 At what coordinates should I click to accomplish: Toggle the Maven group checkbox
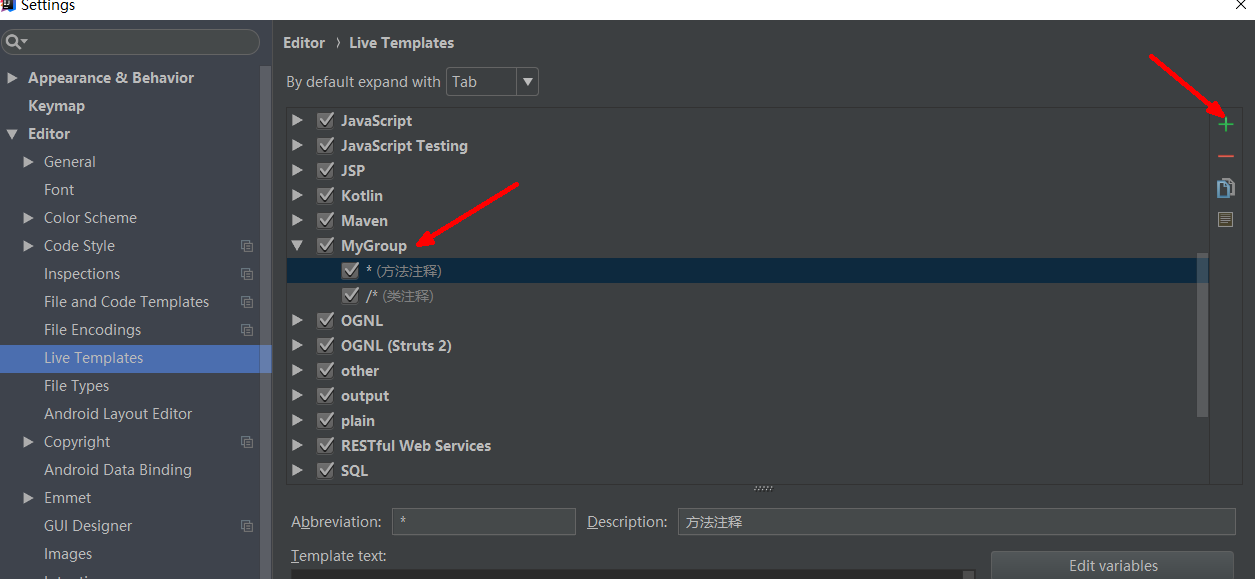click(325, 220)
